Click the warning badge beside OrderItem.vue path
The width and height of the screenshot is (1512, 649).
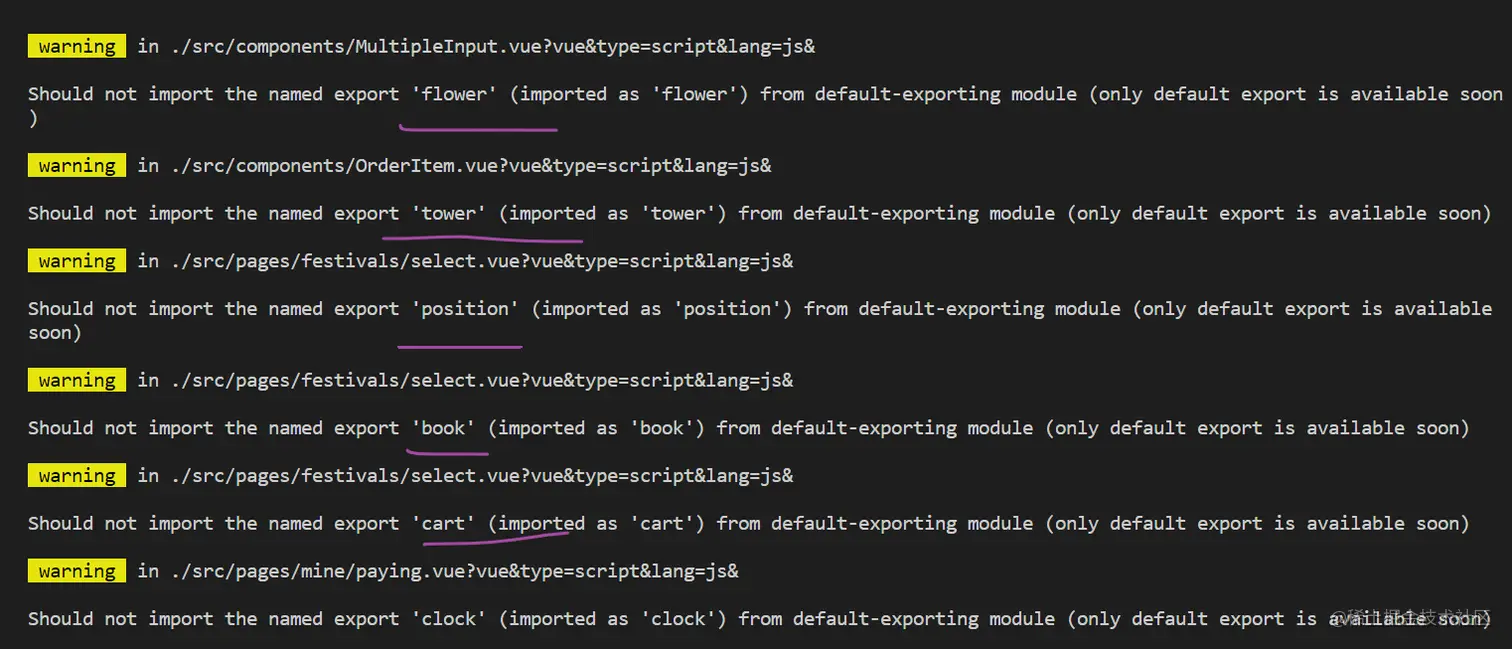(77, 165)
